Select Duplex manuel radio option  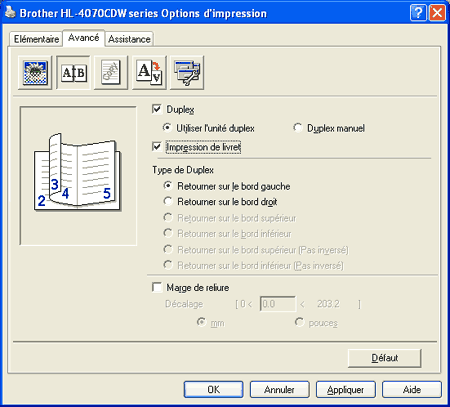pyautogui.click(x=298, y=128)
